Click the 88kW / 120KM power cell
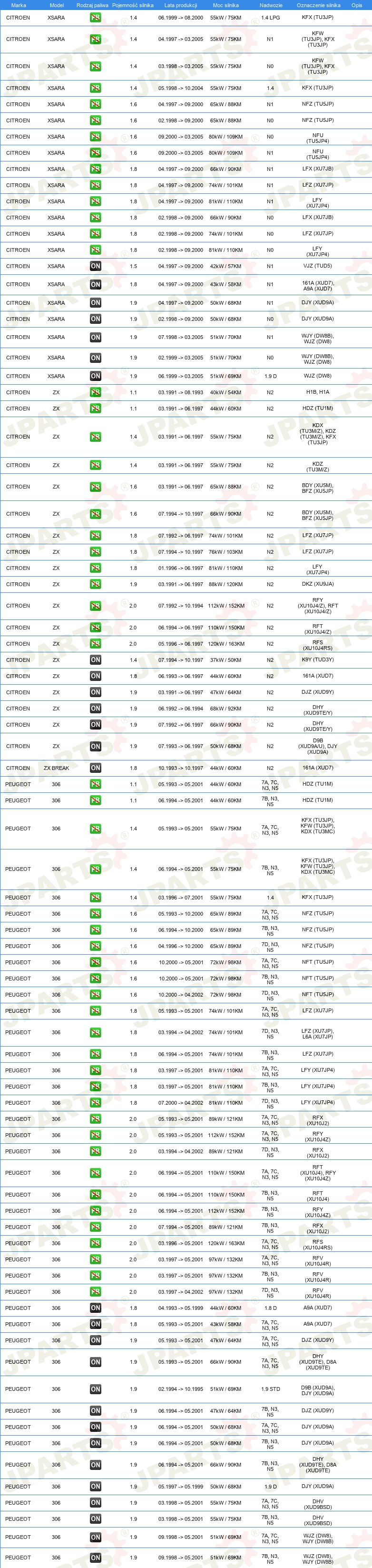 coord(225,584)
